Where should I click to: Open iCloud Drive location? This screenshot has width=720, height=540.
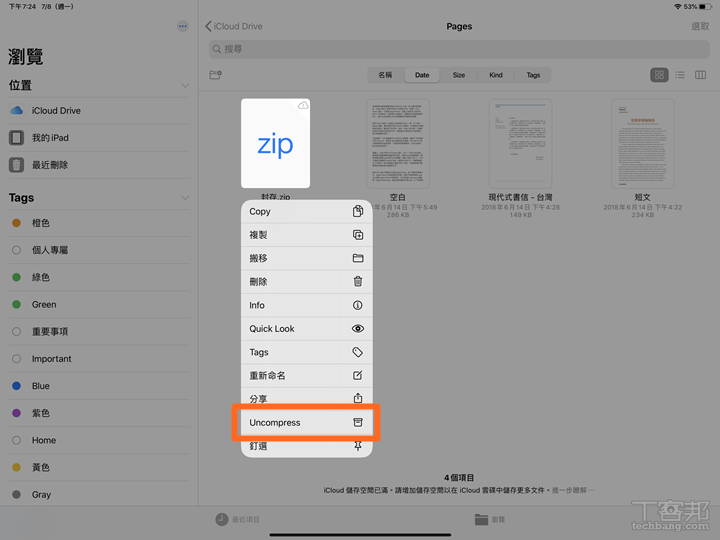click(x=99, y=111)
